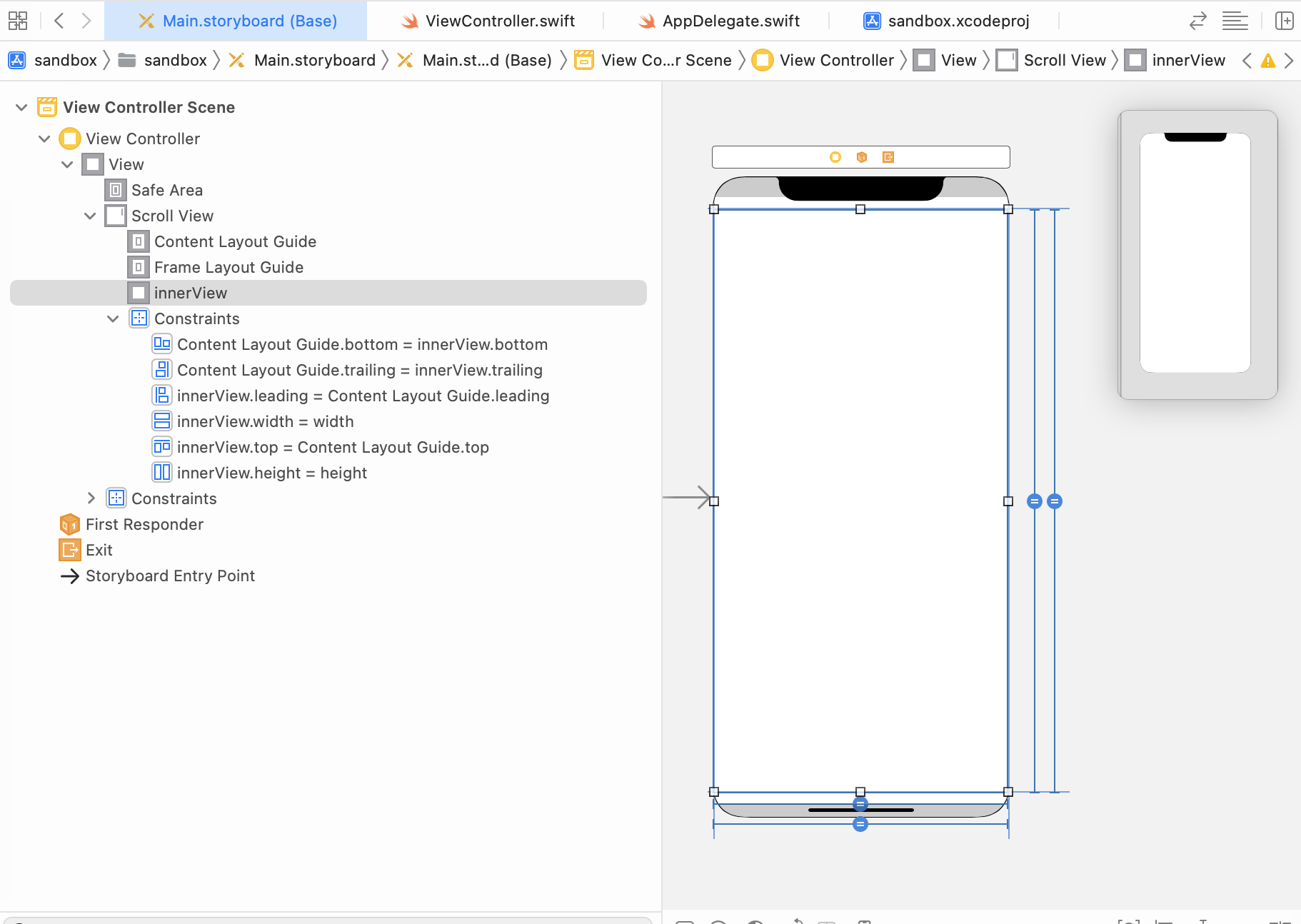Click the related items grid icon

(18, 21)
